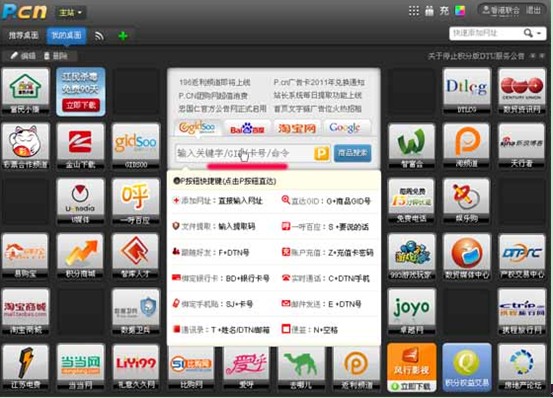The image size is (553, 398).
Task: Open the red 金山下载 tile
Action: pos(80,146)
